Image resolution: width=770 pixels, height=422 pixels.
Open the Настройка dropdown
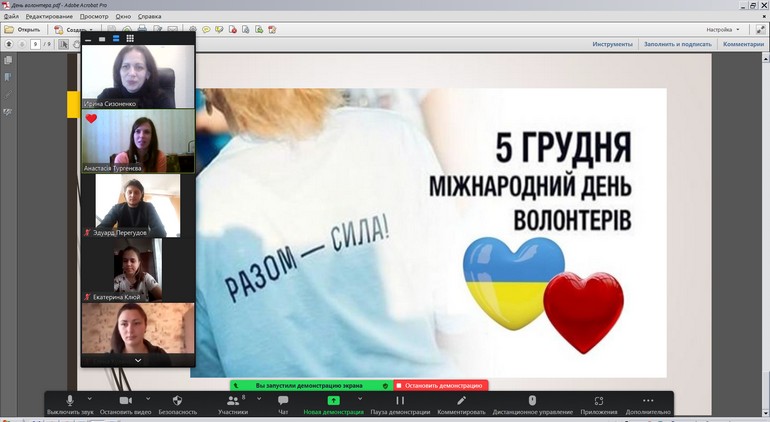(723, 29)
